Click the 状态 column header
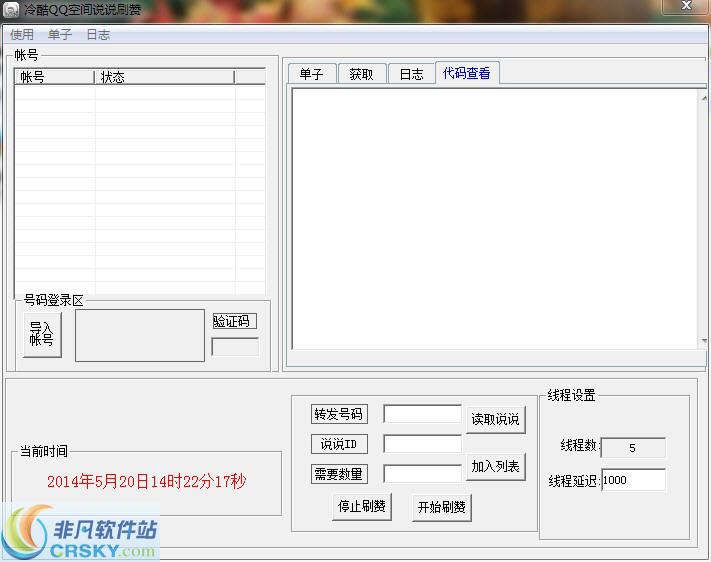This screenshot has height=562, width=711. click(164, 77)
